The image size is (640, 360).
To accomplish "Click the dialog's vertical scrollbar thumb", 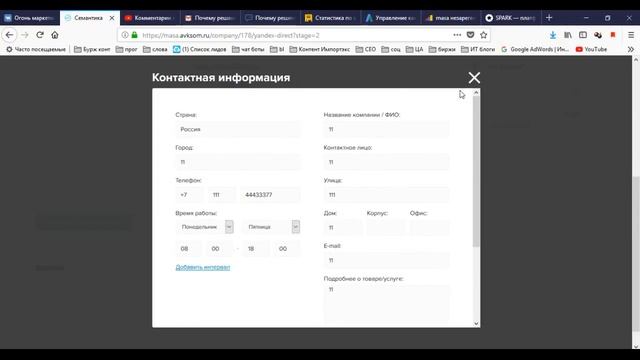I will click(476, 171).
